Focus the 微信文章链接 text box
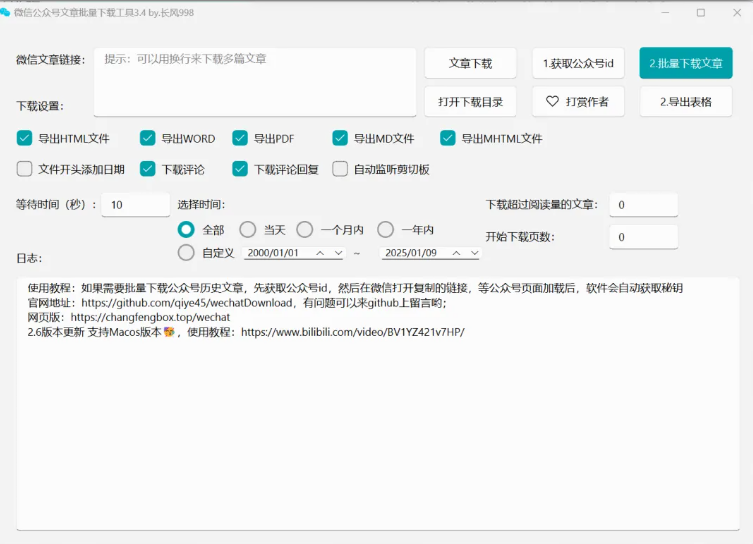The width and height of the screenshot is (753, 544). (x=255, y=82)
